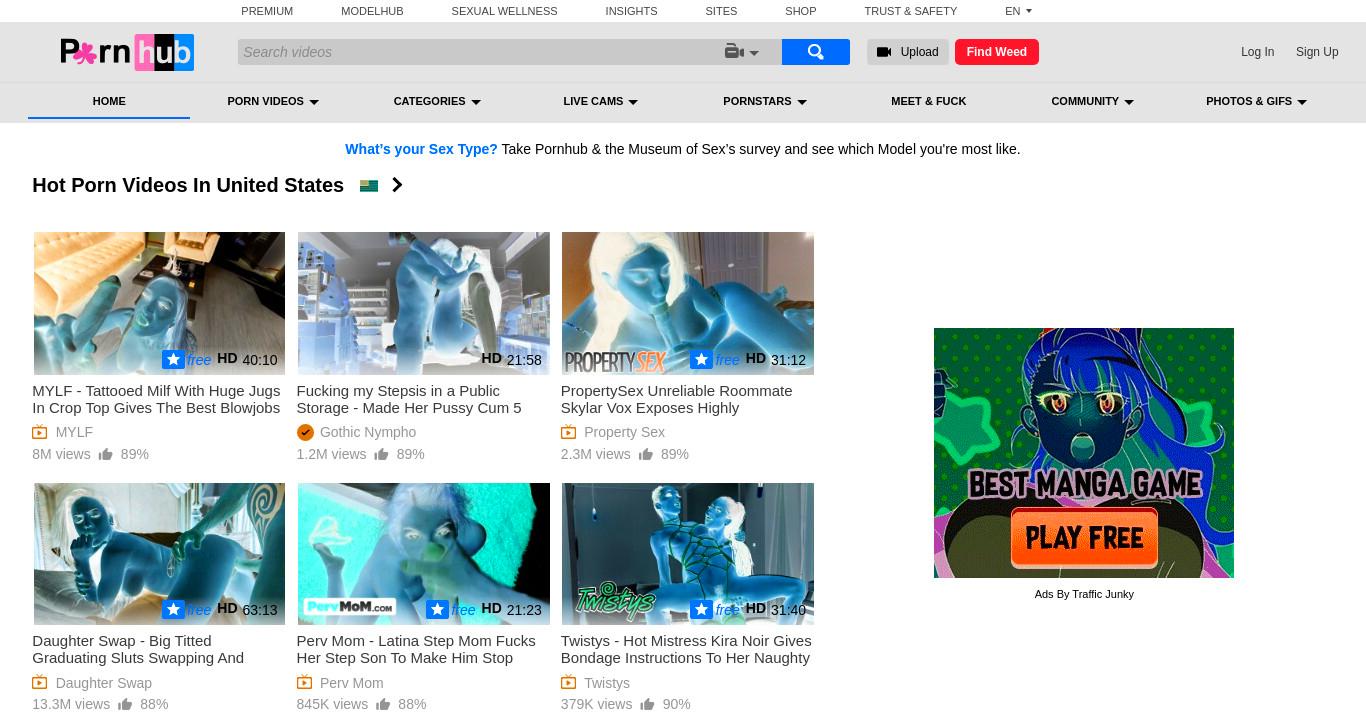
Task: Click the channel icon beside Twistys
Action: point(568,683)
